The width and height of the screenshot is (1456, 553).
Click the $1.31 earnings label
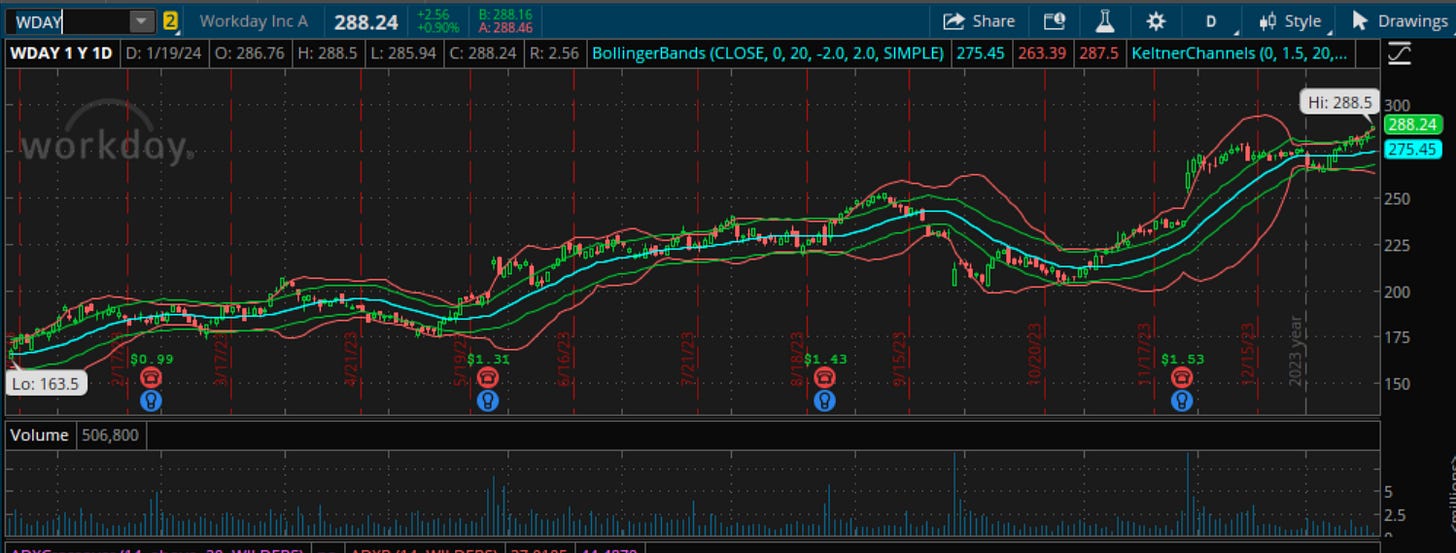click(x=488, y=358)
